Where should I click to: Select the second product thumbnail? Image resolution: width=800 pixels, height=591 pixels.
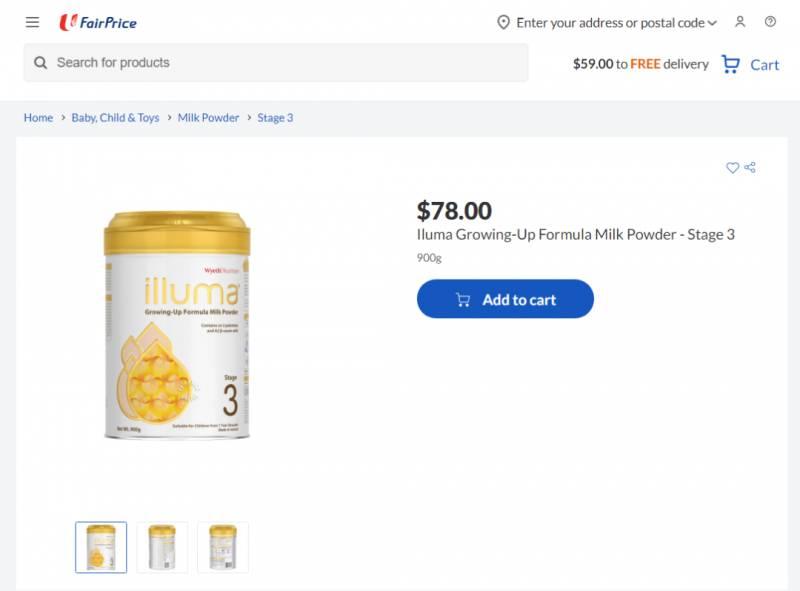pyautogui.click(x=162, y=547)
